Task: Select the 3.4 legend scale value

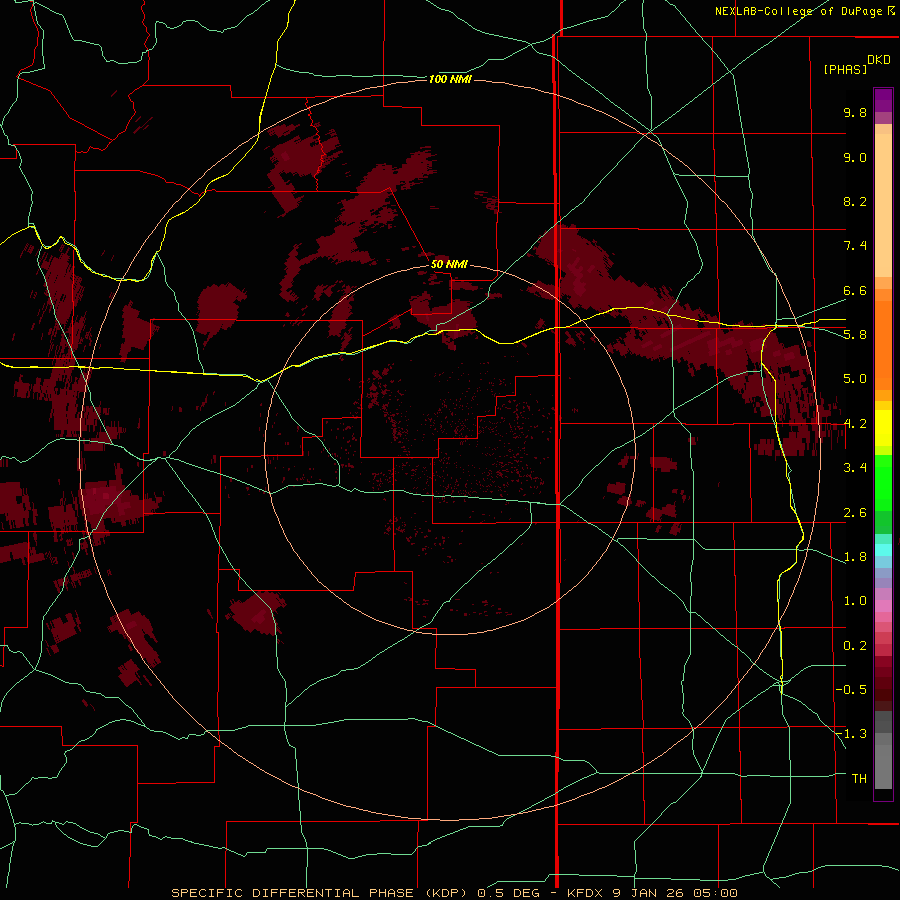Action: click(855, 467)
